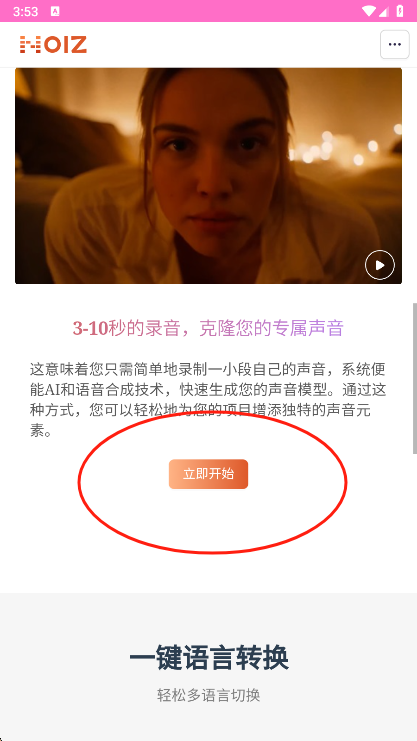Viewport: 417px width, 741px height.
Task: Tap the 'A' notification icon beside the clock
Action: coord(55,11)
